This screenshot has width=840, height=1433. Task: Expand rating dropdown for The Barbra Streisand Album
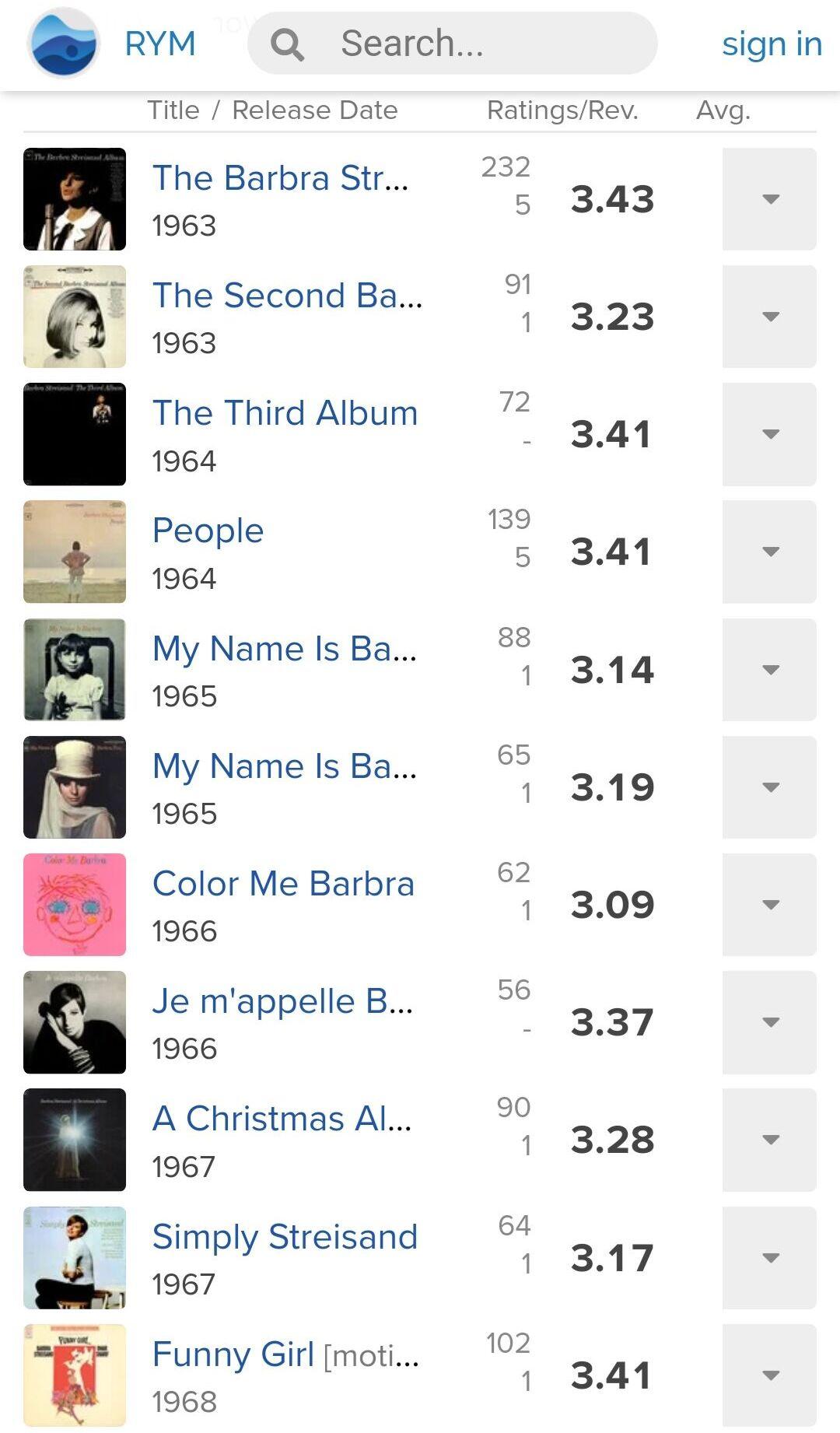(x=769, y=199)
